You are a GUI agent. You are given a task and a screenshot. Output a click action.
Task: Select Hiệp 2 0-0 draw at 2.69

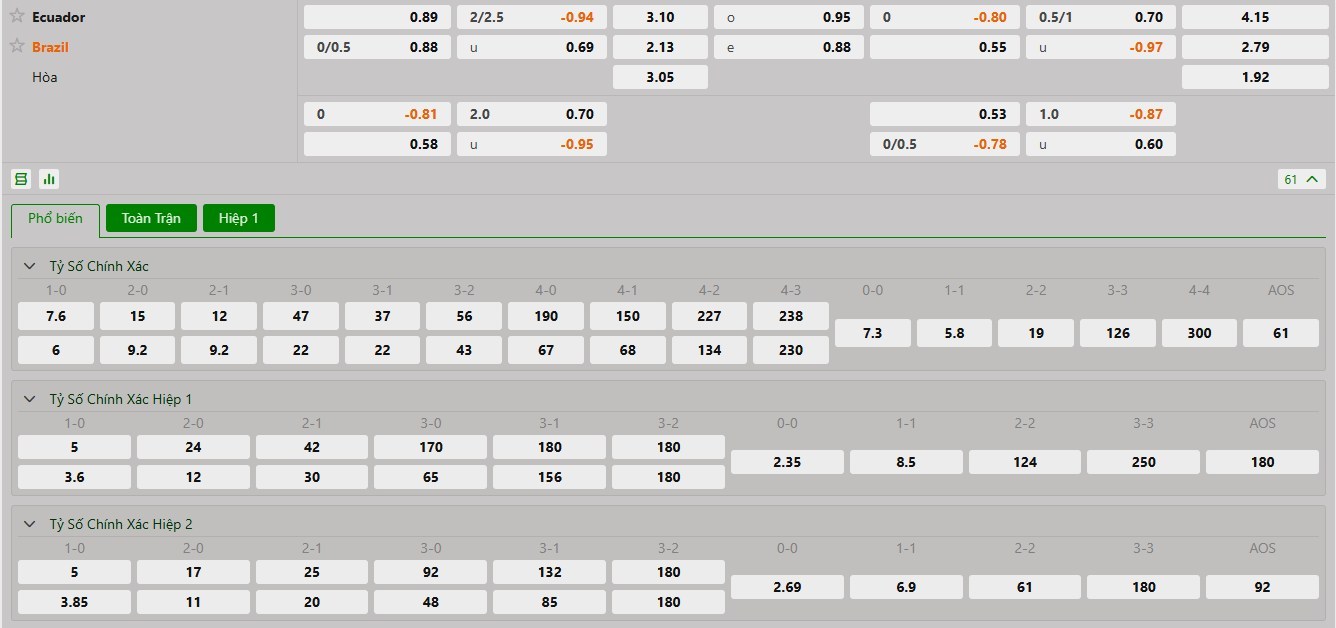click(787, 587)
